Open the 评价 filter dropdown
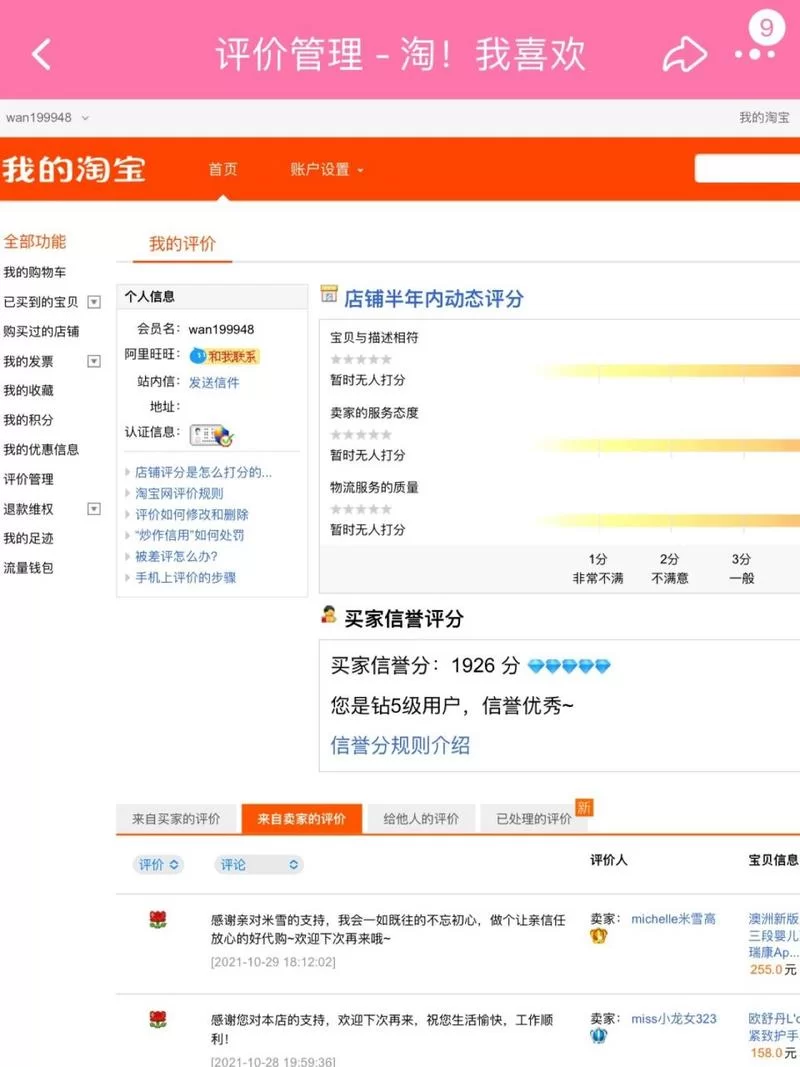Screen dimensions: 800x1067 click(159, 864)
